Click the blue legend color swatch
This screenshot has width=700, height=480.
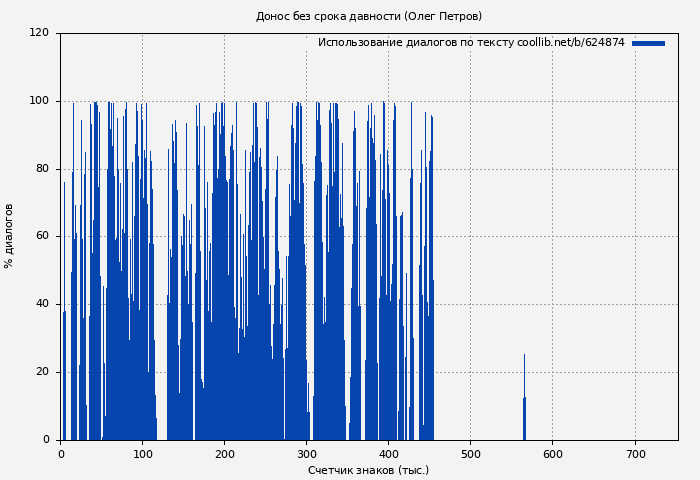tap(648, 43)
